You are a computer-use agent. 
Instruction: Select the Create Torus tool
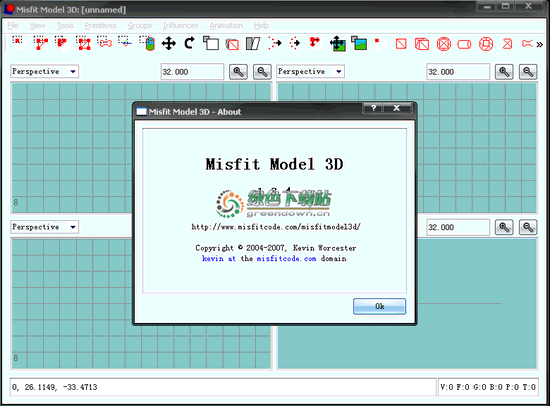[x=486, y=44]
